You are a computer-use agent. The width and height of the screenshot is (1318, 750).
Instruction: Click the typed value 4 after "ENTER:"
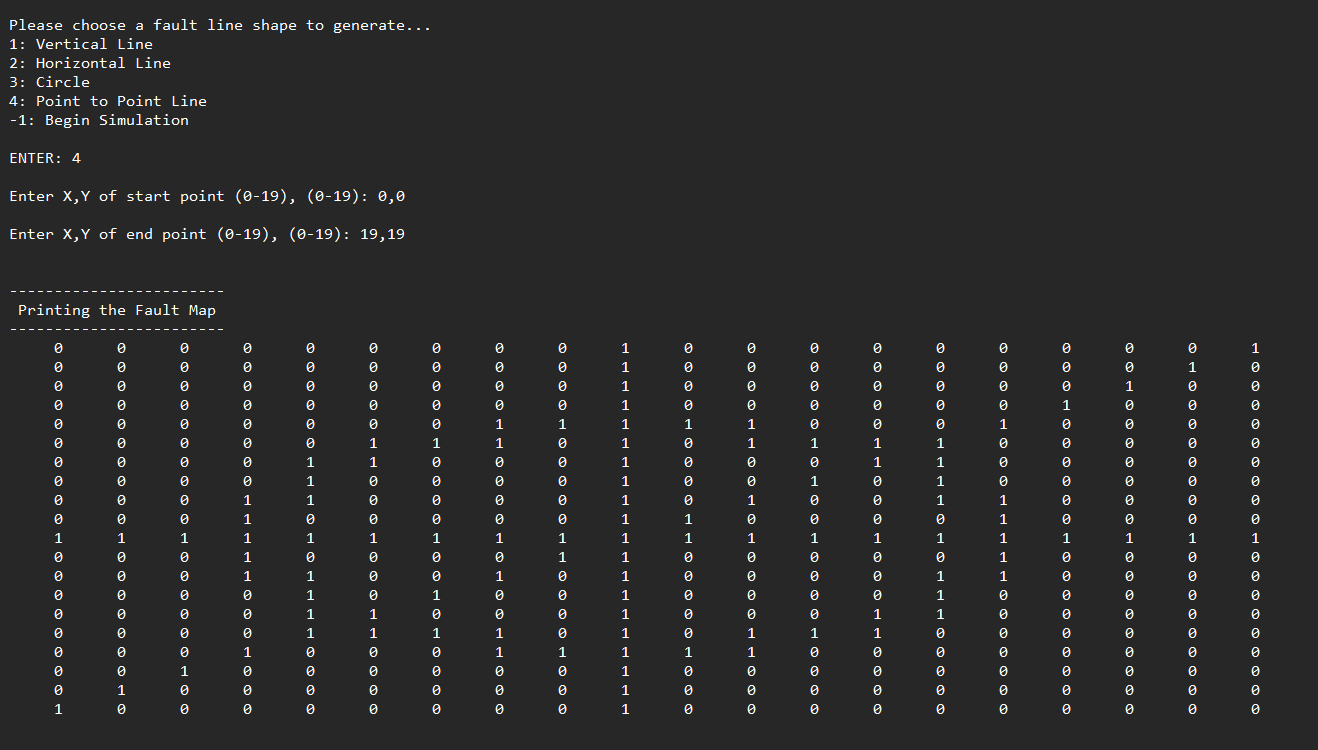pyautogui.click(x=77, y=158)
